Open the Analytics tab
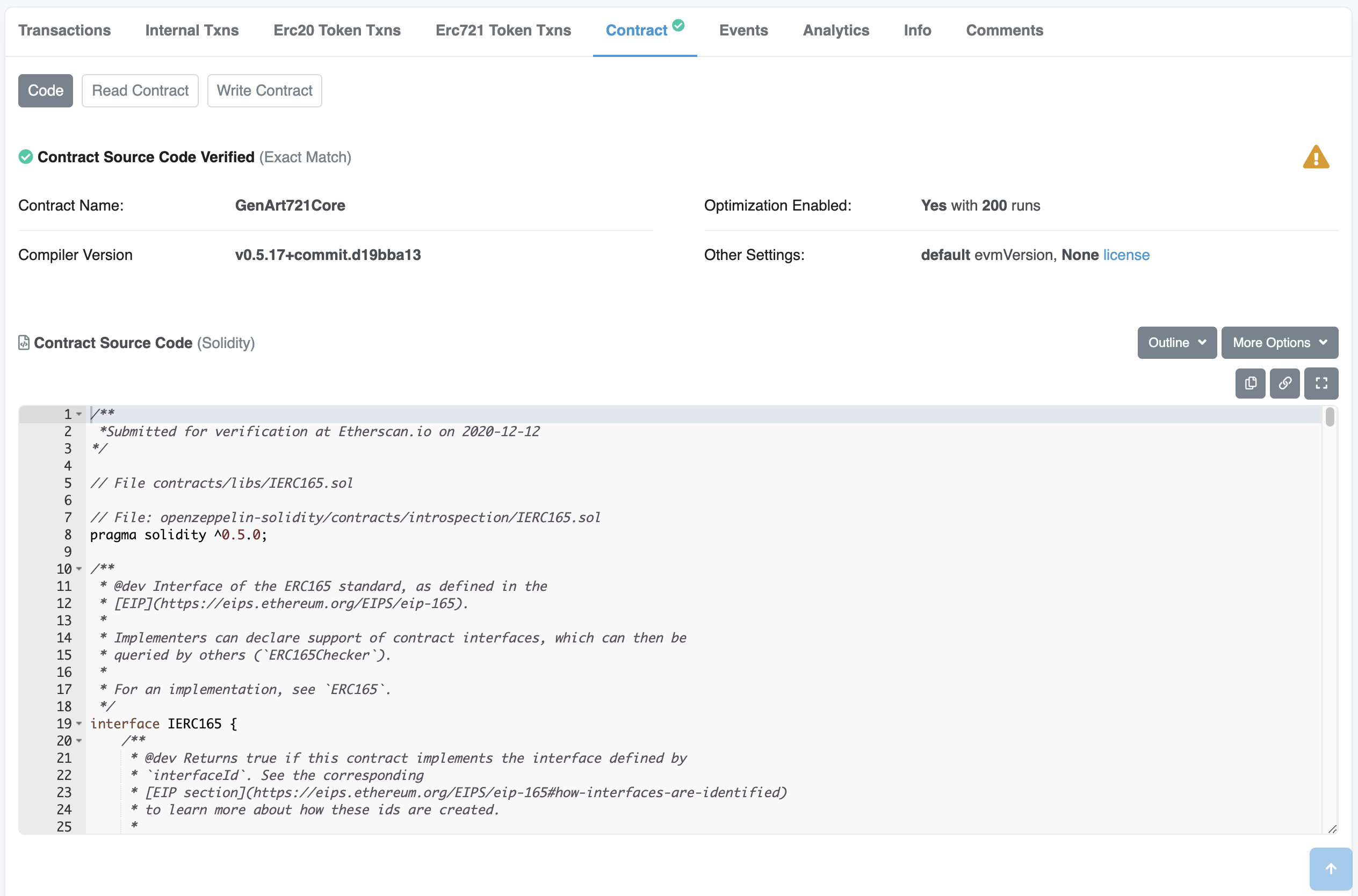Screen dimensions: 1358x896 pyautogui.click(x=836, y=30)
